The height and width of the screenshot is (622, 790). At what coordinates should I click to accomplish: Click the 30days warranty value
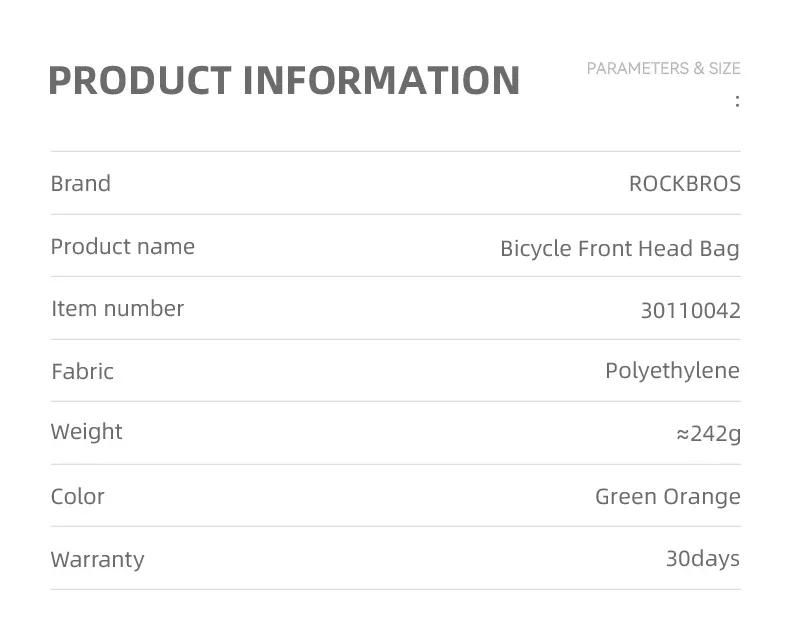point(703,558)
